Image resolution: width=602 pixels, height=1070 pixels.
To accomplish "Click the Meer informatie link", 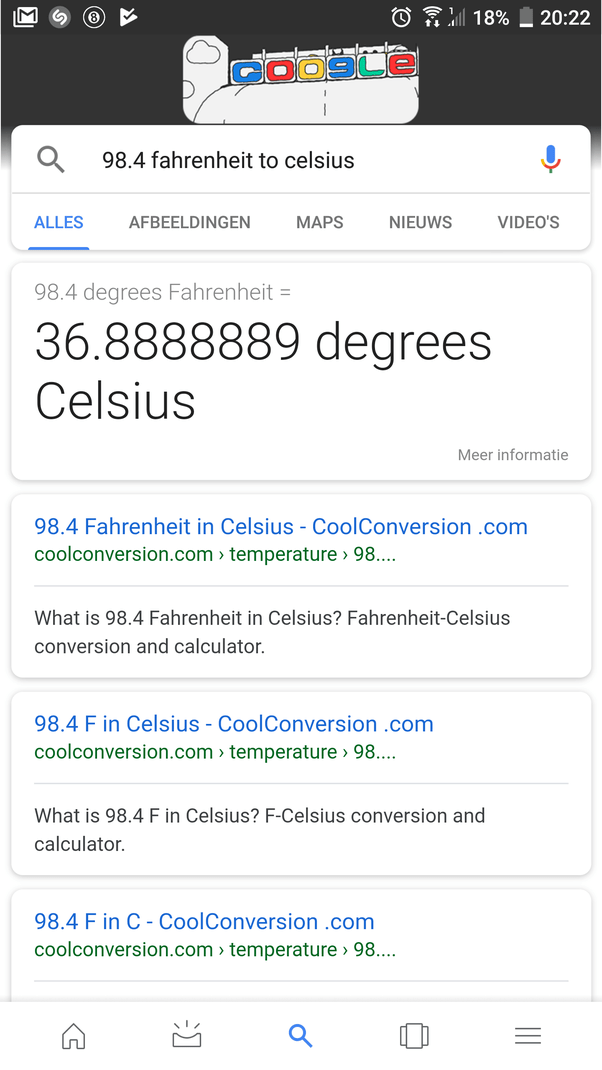I will tap(513, 455).
